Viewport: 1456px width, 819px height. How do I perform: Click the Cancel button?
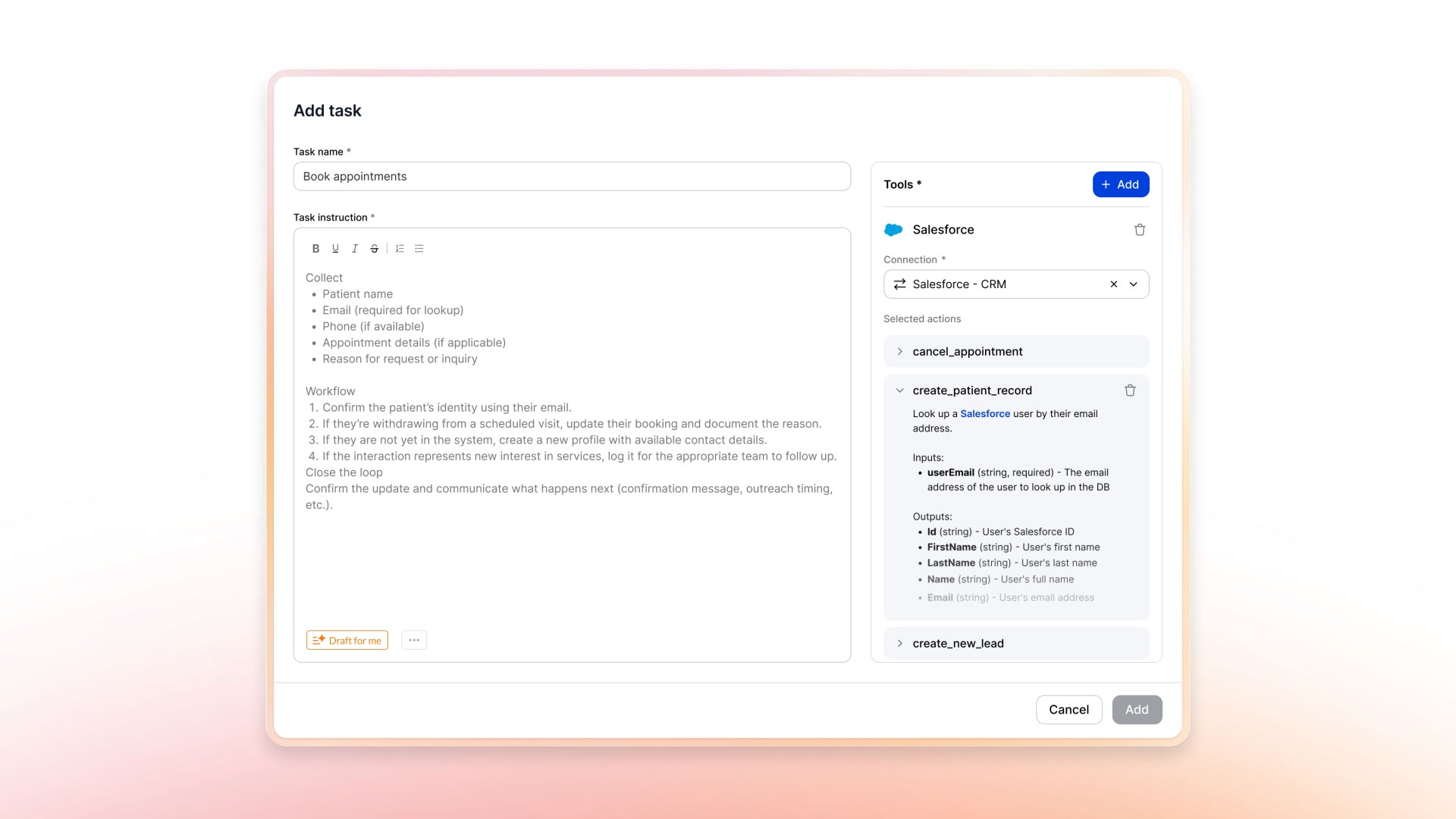point(1068,710)
